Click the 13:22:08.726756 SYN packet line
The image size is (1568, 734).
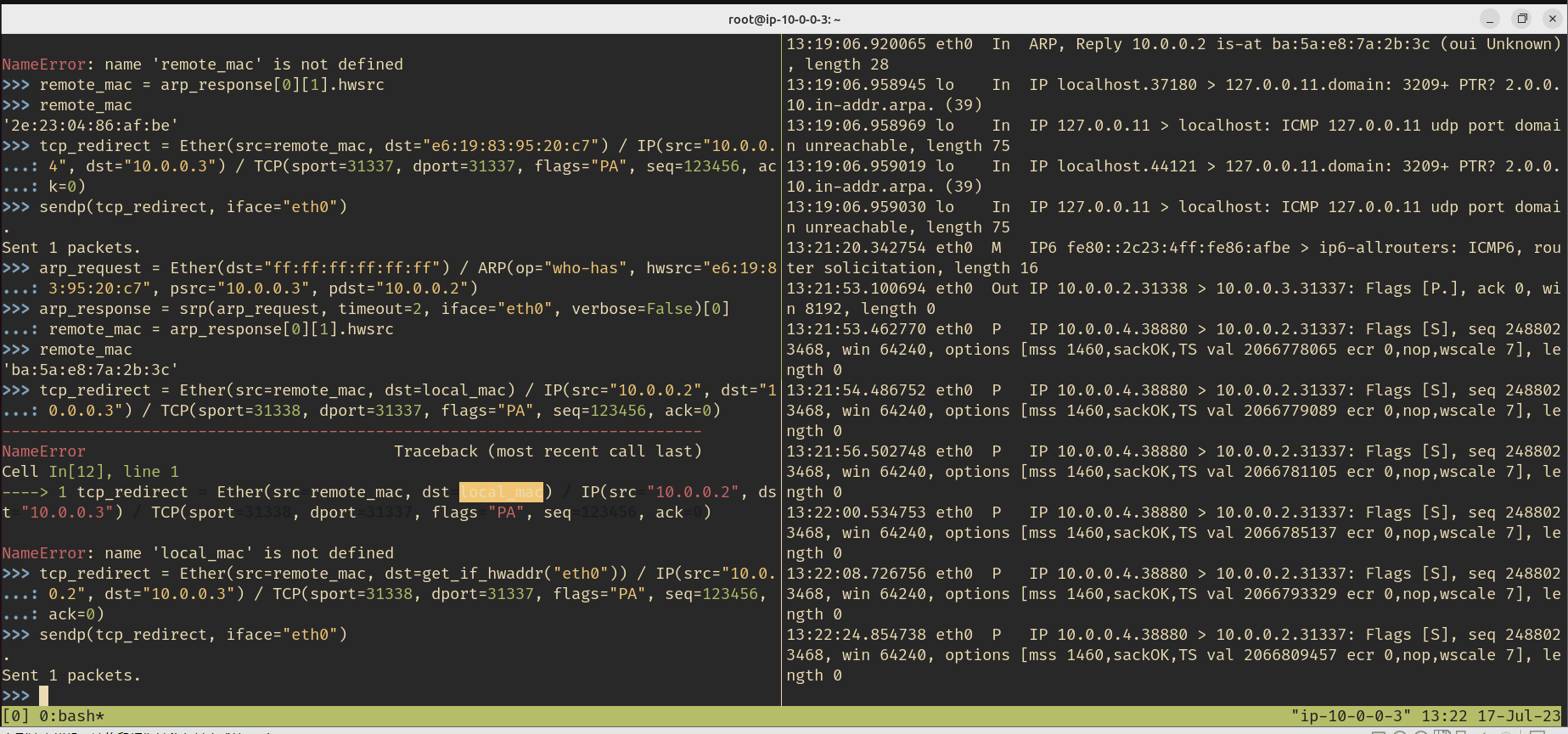[1172, 594]
